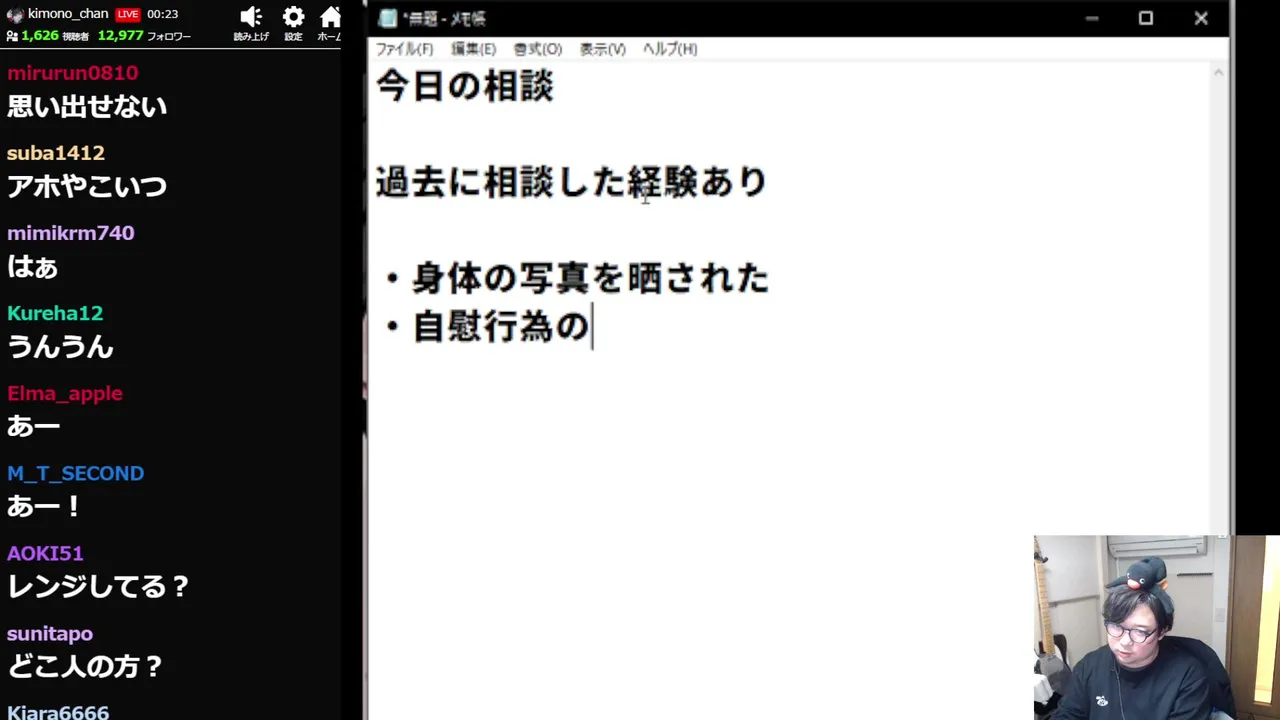The height and width of the screenshot is (720, 1280).
Task: Click the kimono_chan streamer avatar
Action: tap(15, 14)
